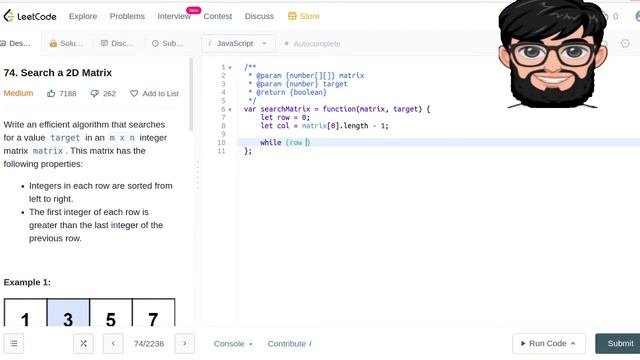Open the Discuss page
The height and width of the screenshot is (360, 640).
259,16
